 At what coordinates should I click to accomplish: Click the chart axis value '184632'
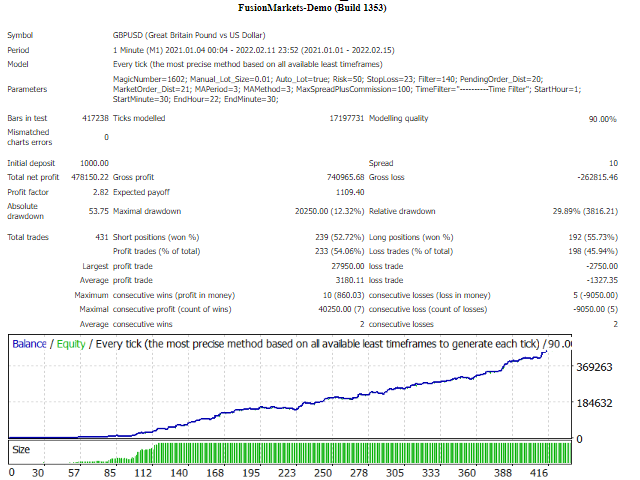(594, 403)
